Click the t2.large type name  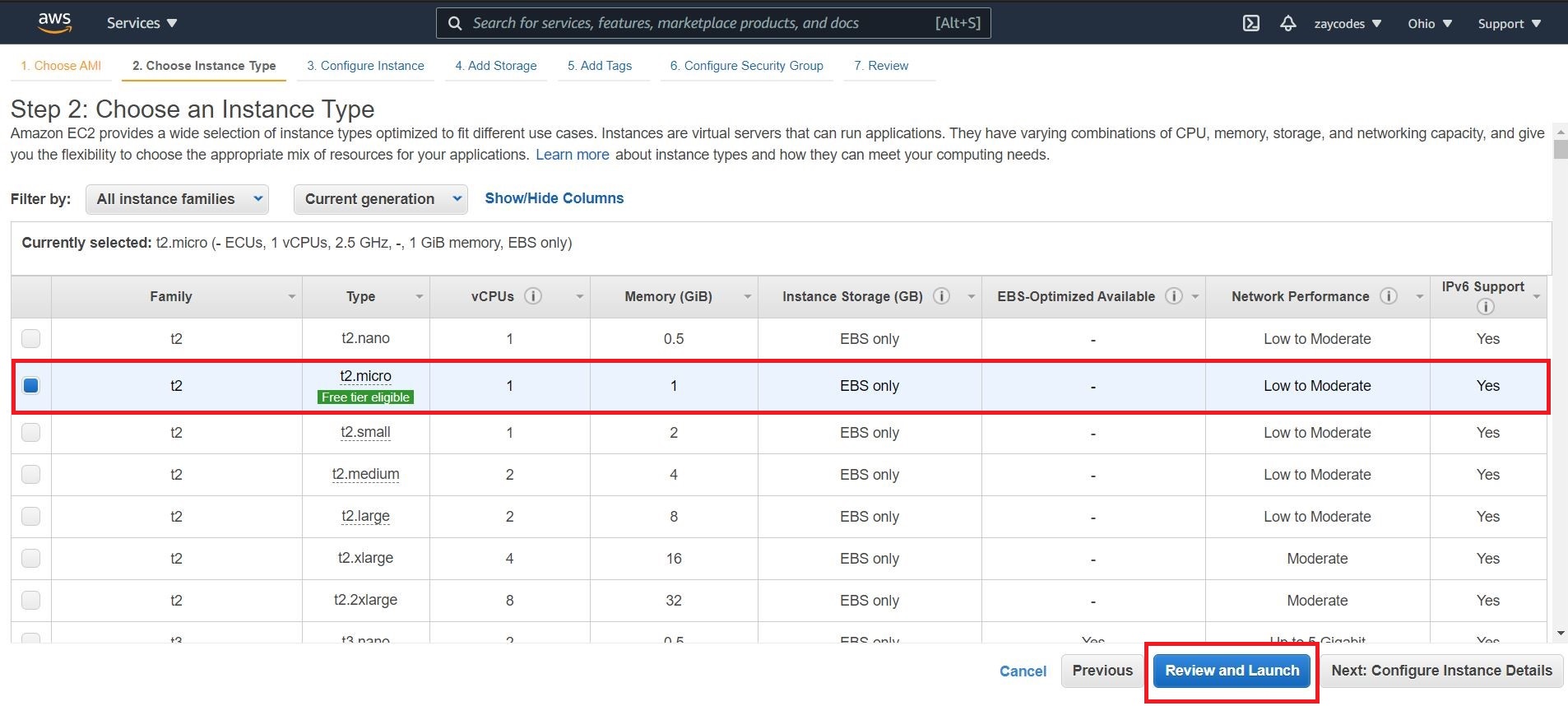click(366, 516)
